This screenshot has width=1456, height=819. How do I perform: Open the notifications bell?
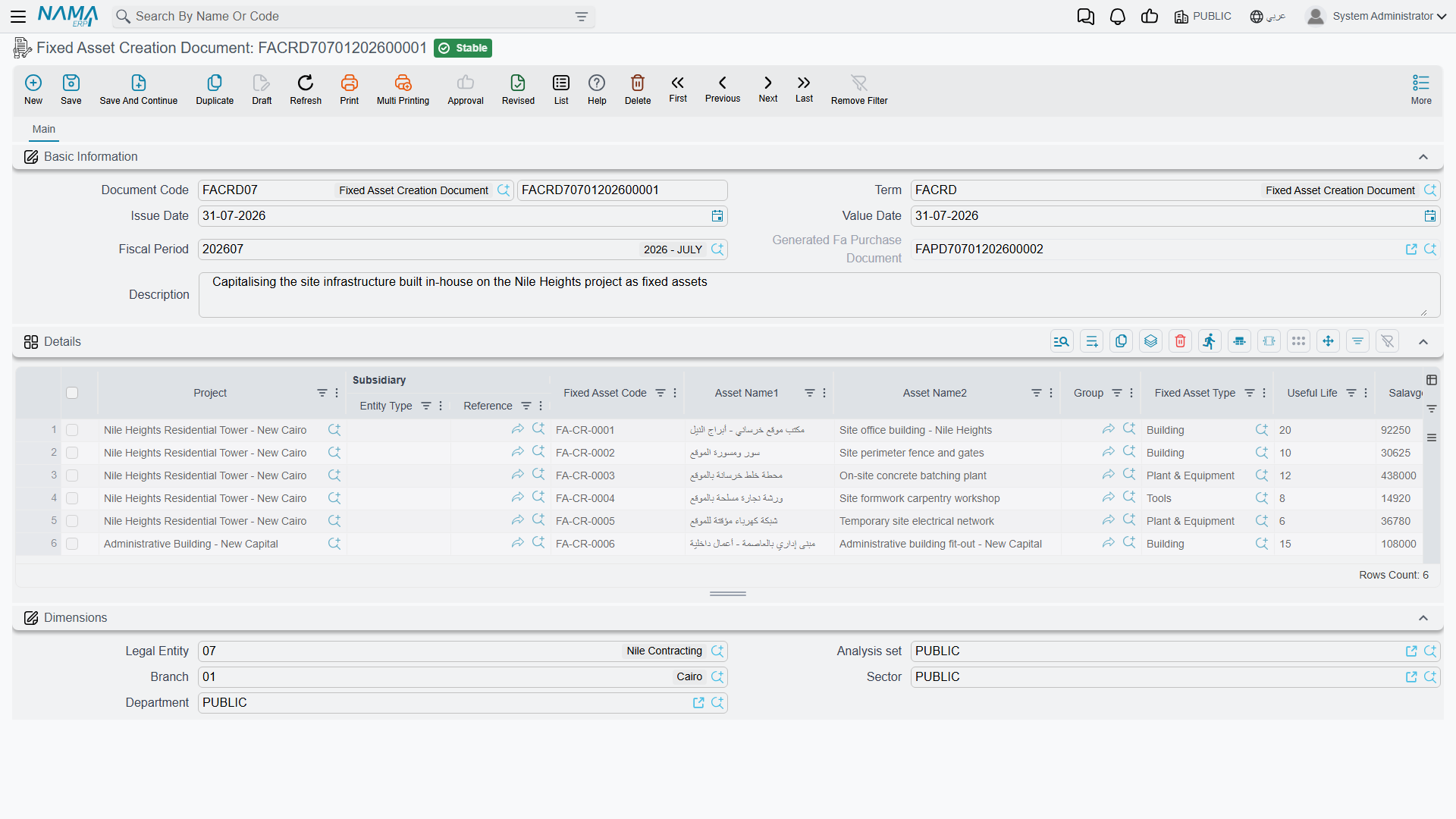point(1118,17)
